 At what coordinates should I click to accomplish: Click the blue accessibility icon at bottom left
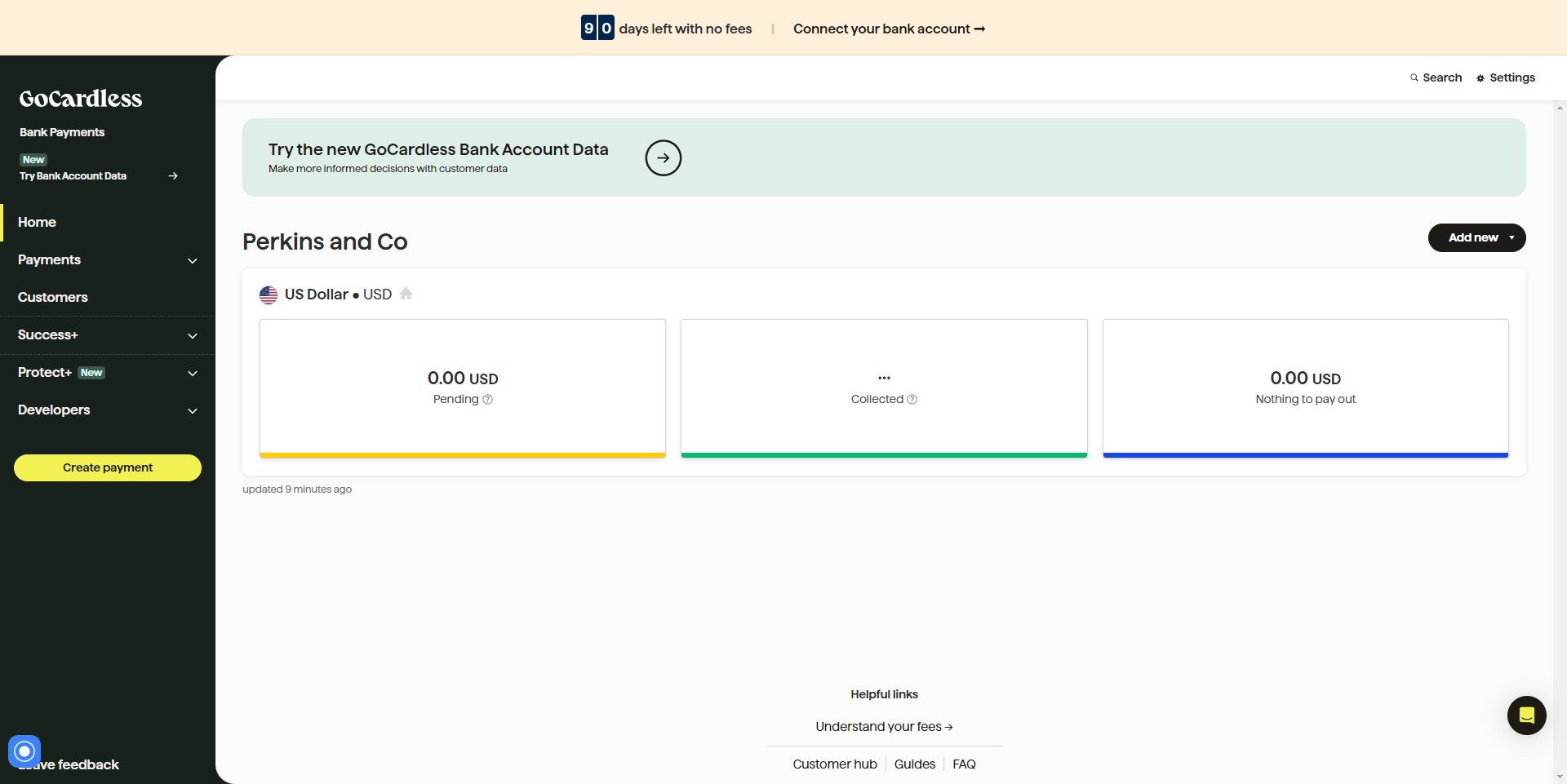[24, 751]
